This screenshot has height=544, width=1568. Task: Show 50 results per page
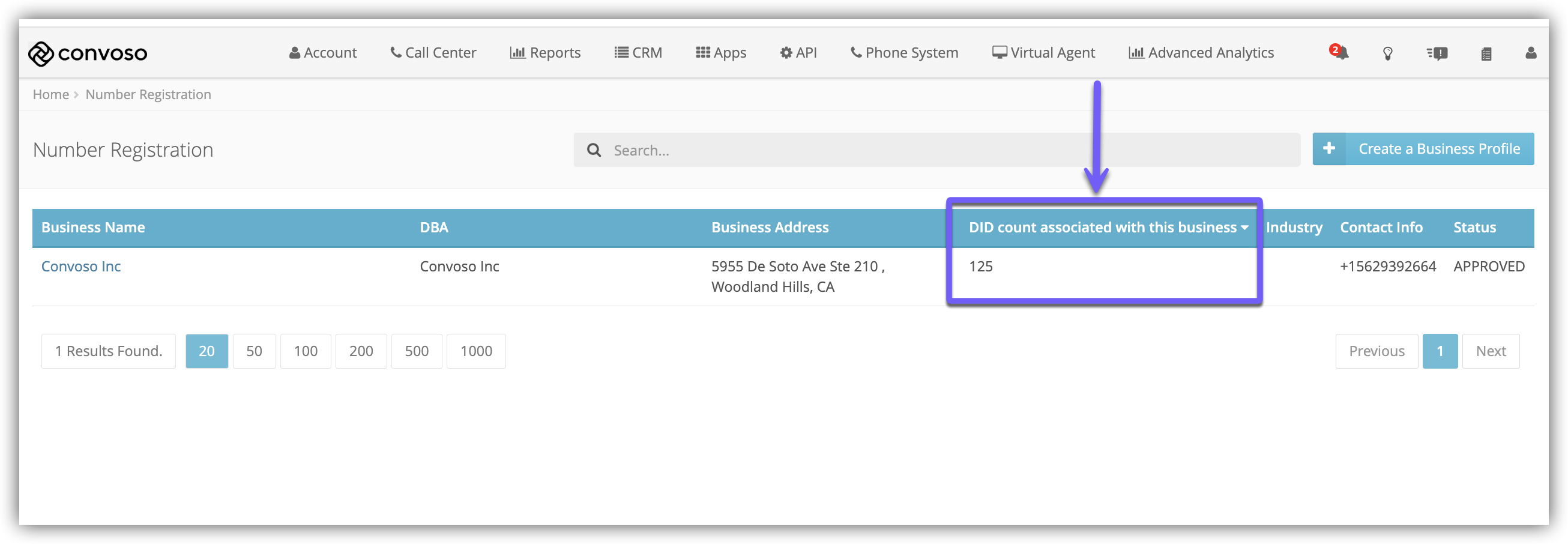(254, 351)
